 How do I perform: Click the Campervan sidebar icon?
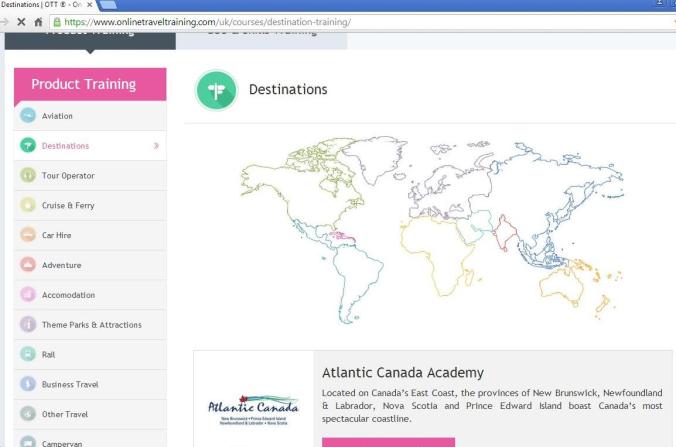coord(28,442)
